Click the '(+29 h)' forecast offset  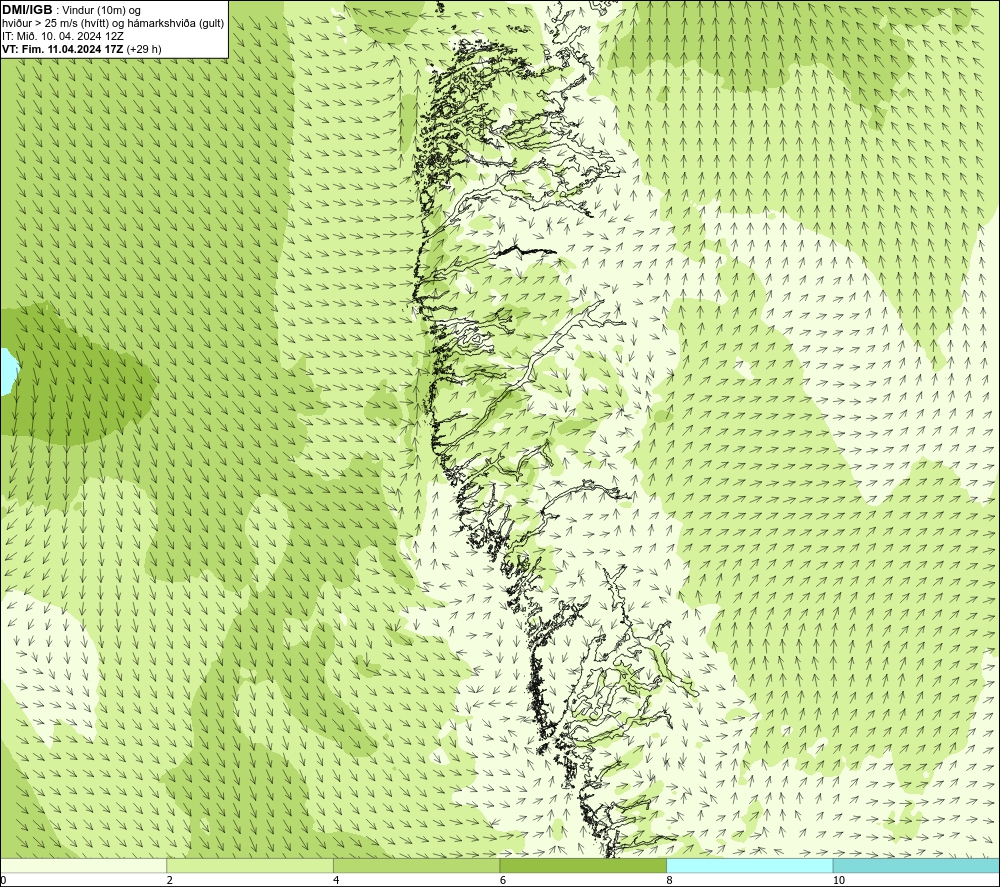point(144,49)
